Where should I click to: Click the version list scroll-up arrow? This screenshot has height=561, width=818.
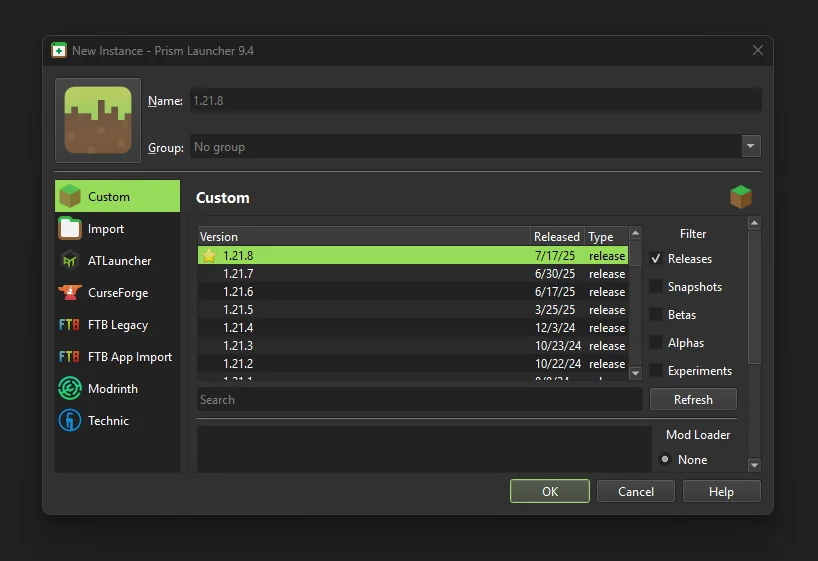(635, 233)
